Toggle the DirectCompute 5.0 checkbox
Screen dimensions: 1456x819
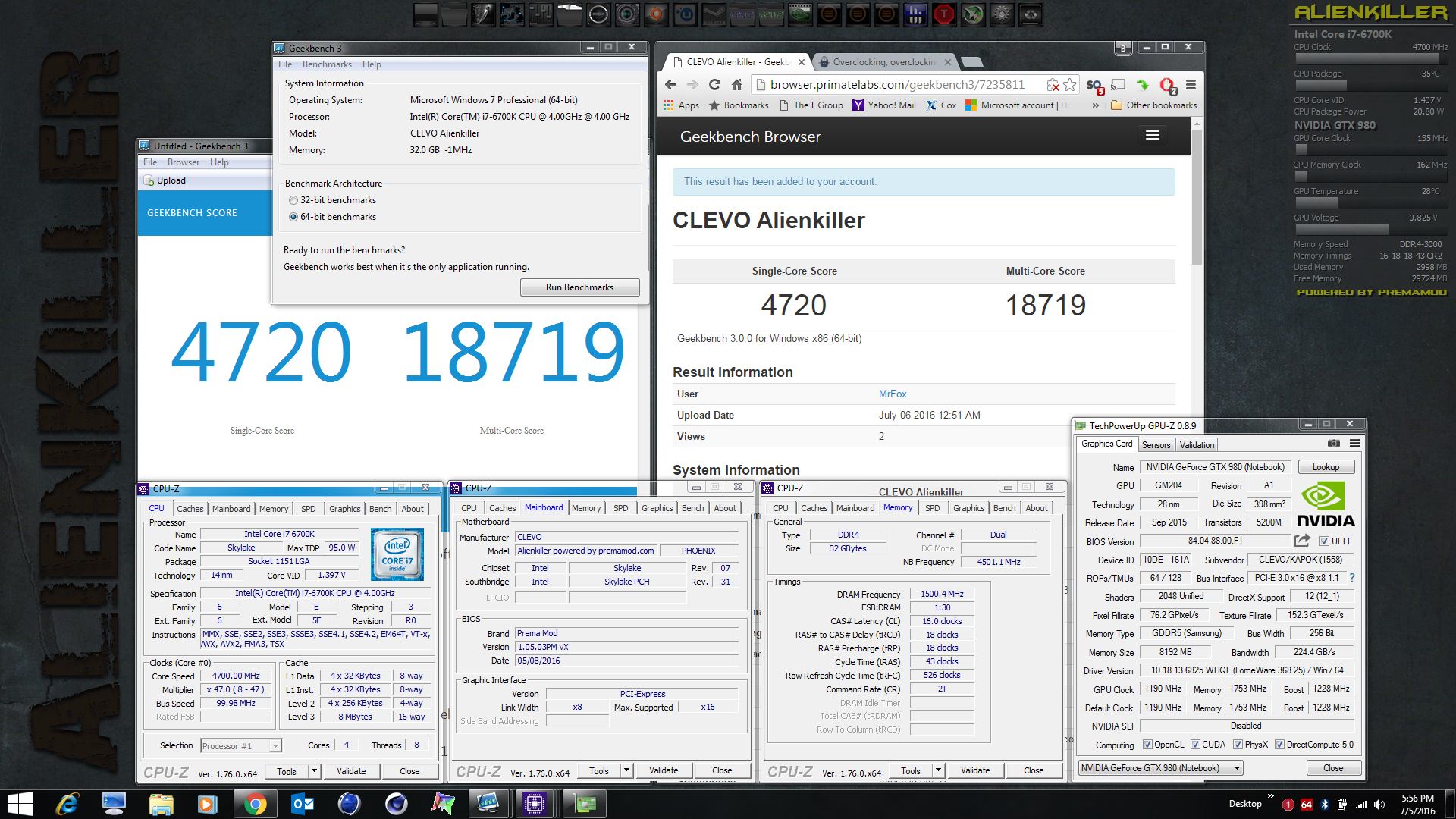(x=1279, y=745)
